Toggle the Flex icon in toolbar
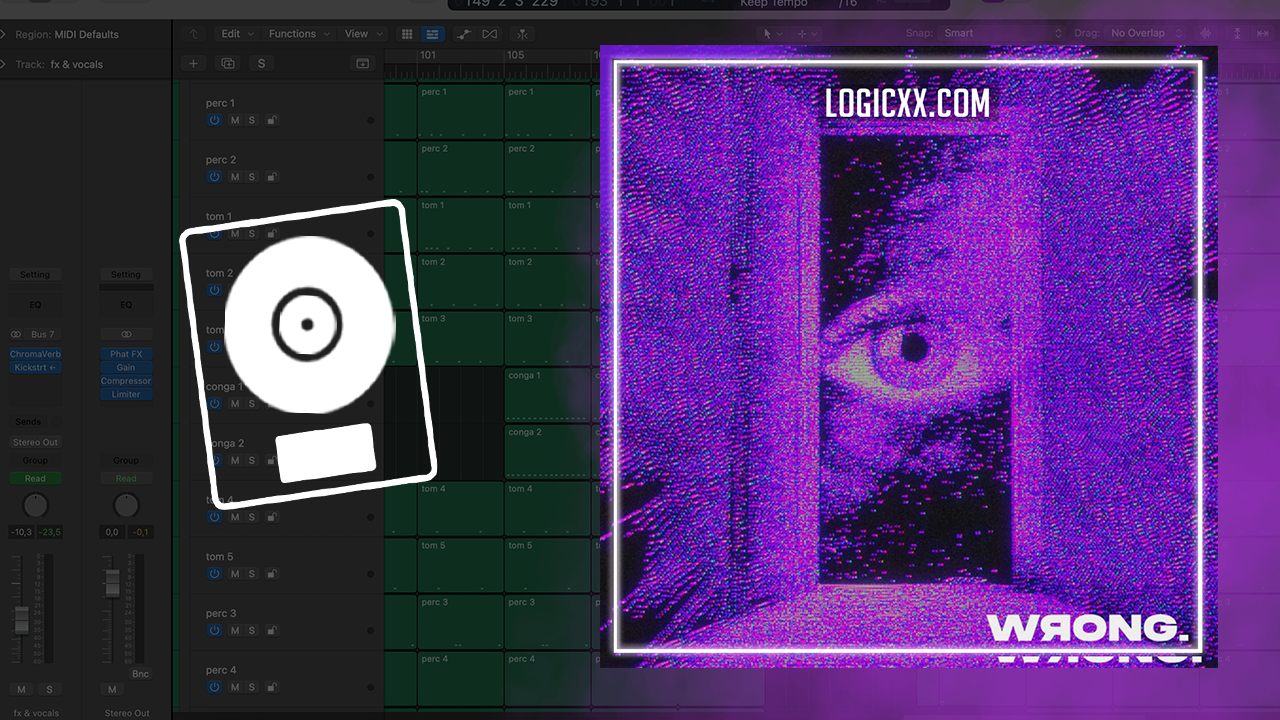Viewport: 1280px width, 720px height. pos(489,34)
